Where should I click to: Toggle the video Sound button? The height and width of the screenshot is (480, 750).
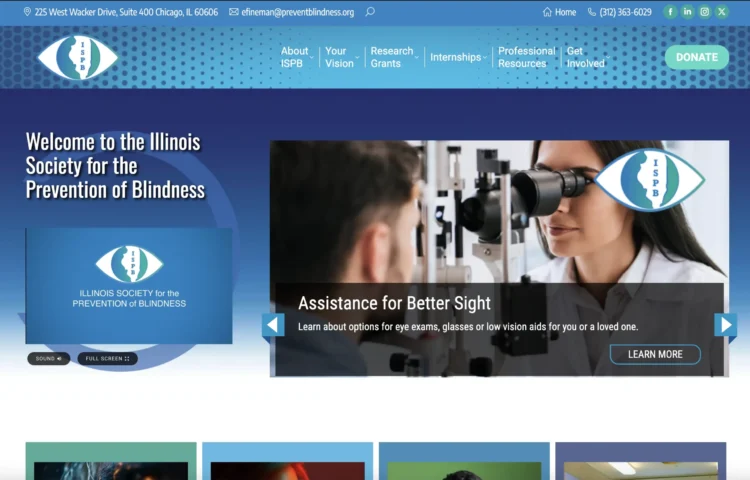pos(48,358)
